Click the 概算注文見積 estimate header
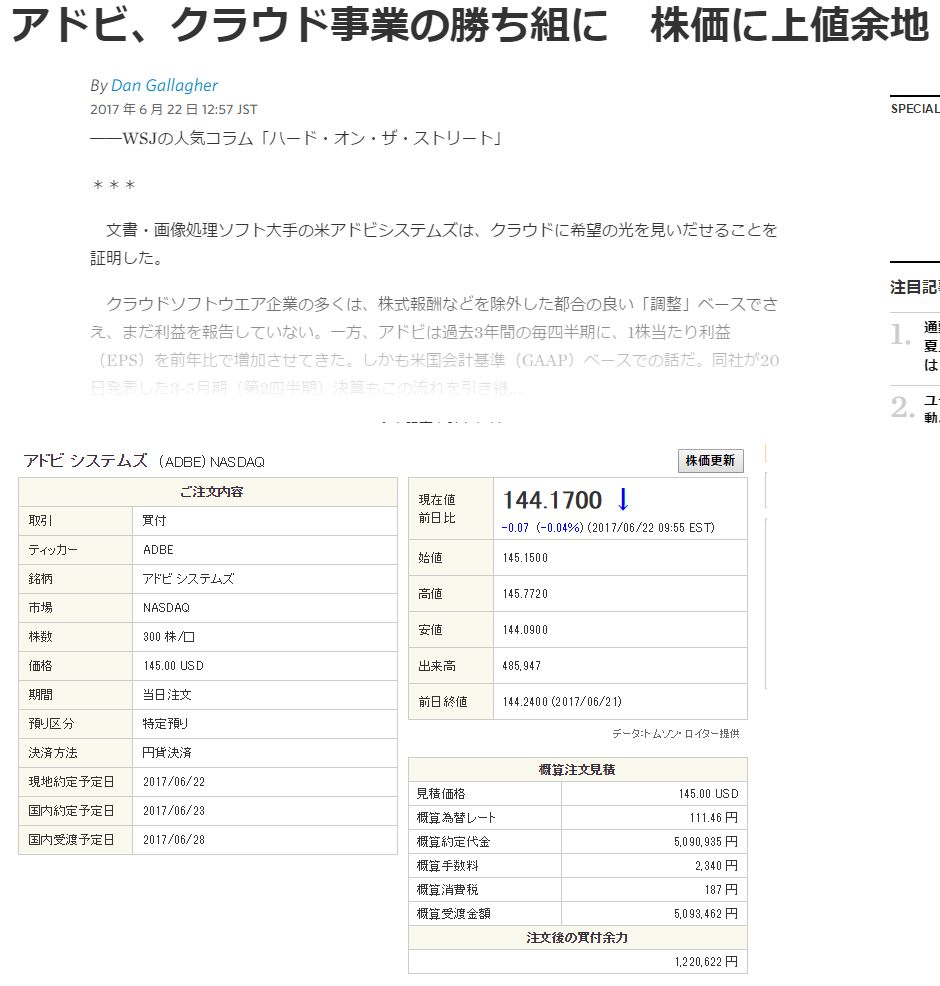This screenshot has width=940, height=986. pyautogui.click(x=577, y=769)
